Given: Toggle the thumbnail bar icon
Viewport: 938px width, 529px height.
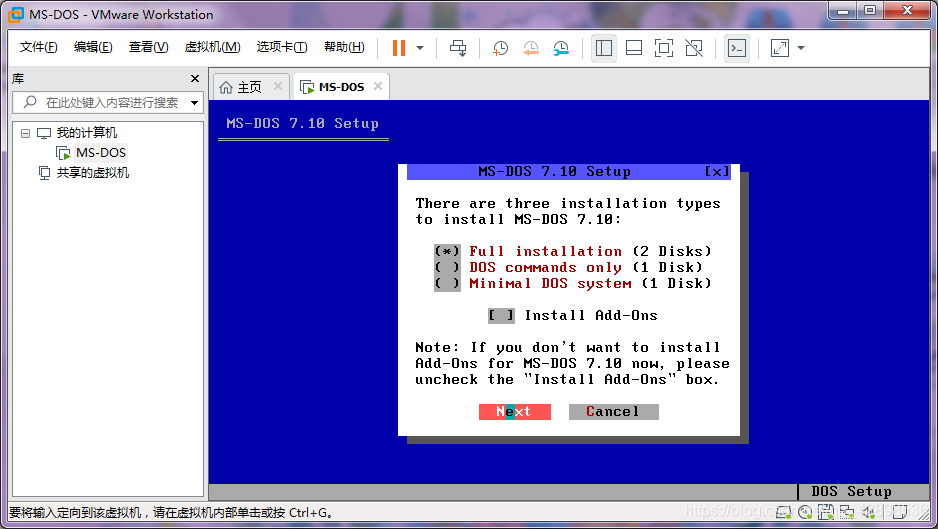Looking at the screenshot, I should coord(634,48).
